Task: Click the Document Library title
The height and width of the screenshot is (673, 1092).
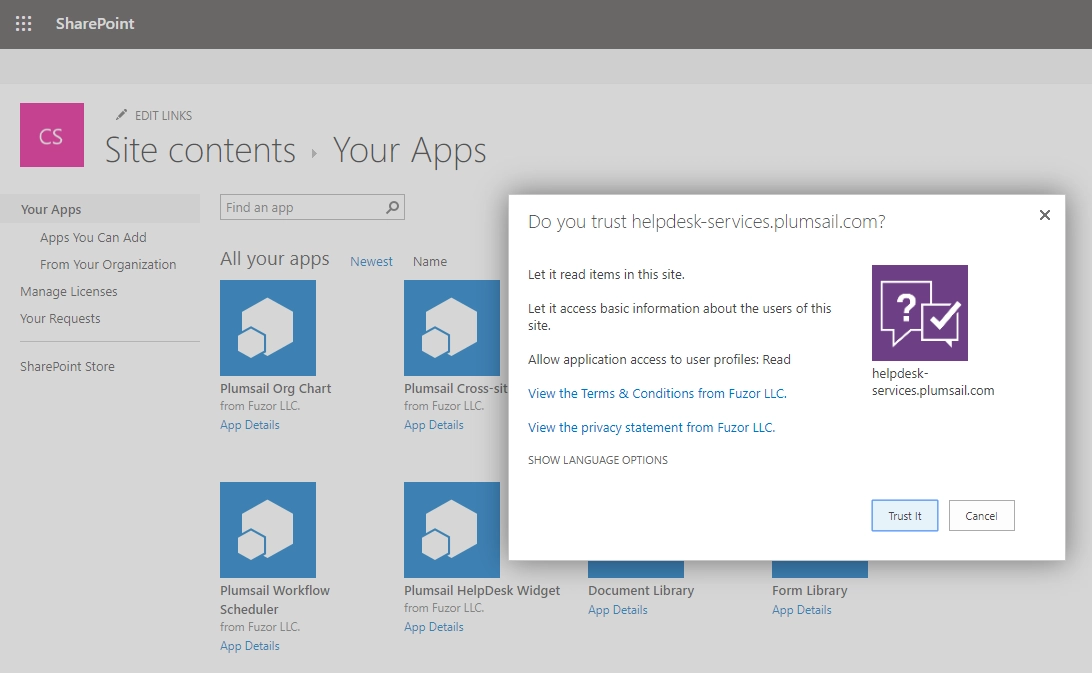Action: 641,591
